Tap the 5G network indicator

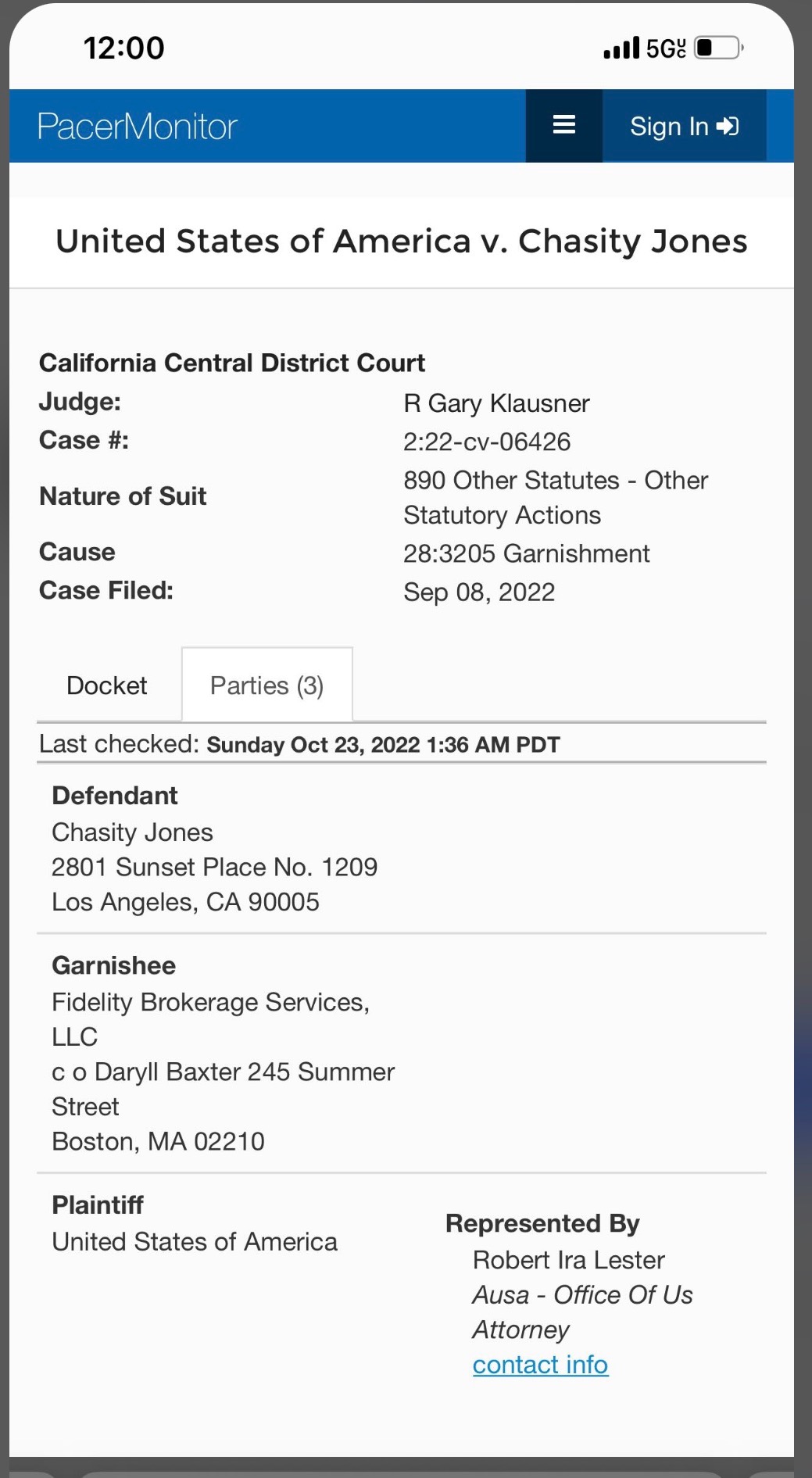click(665, 48)
